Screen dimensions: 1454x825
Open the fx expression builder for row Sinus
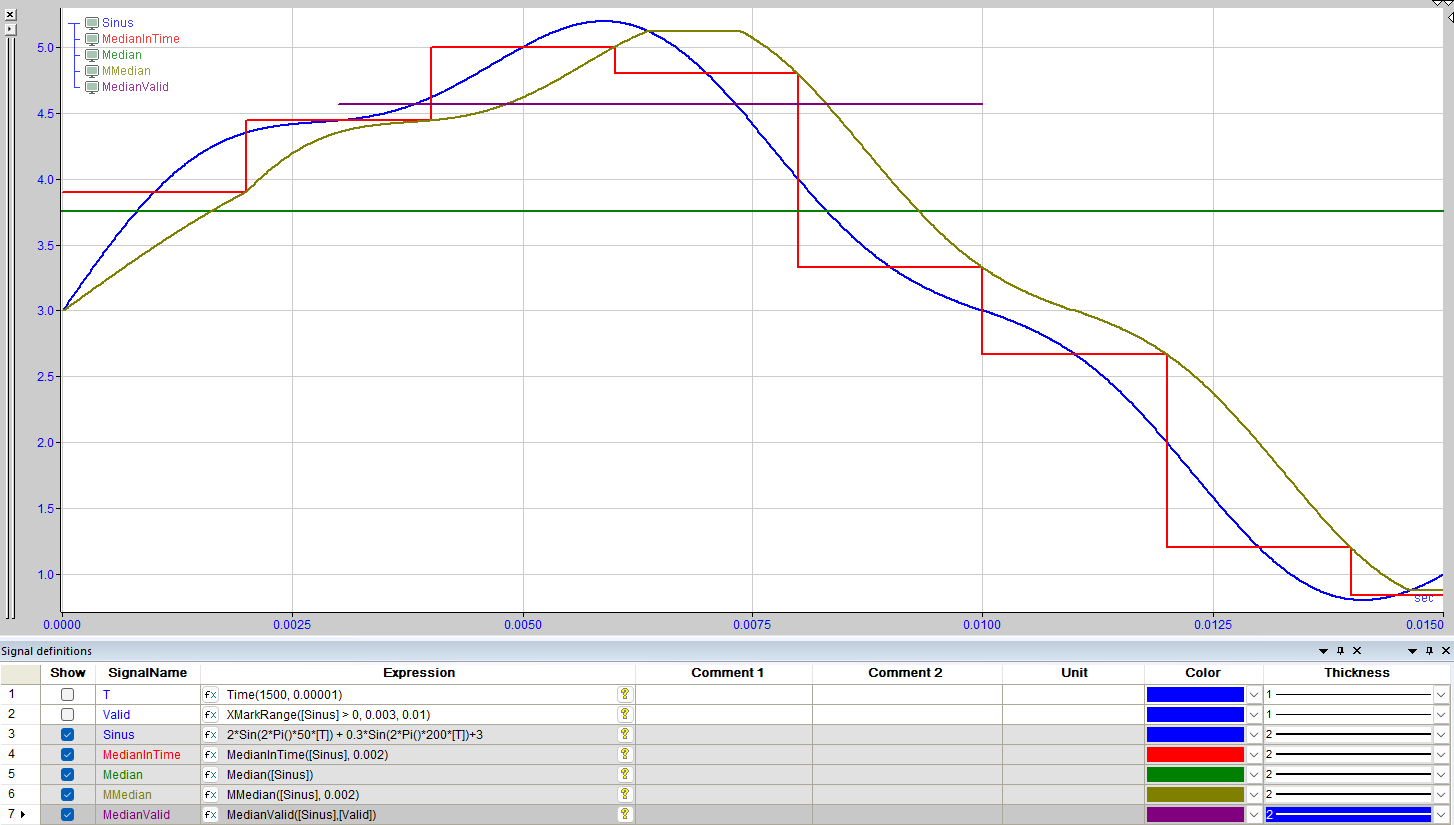coord(211,734)
